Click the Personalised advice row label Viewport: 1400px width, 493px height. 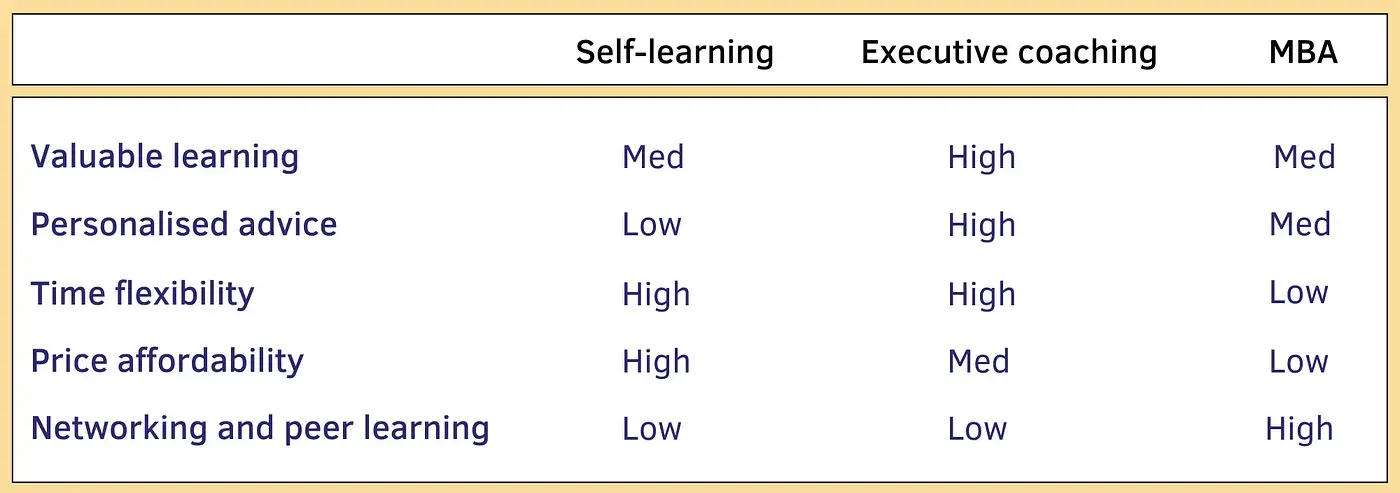(184, 224)
